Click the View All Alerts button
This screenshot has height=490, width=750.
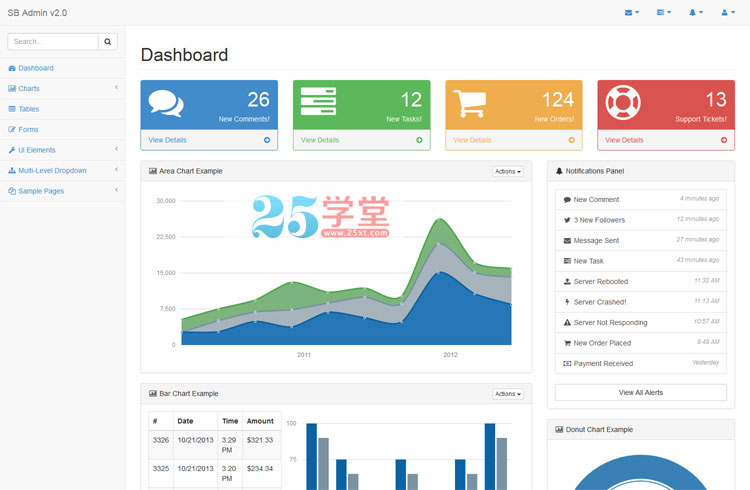[641, 392]
